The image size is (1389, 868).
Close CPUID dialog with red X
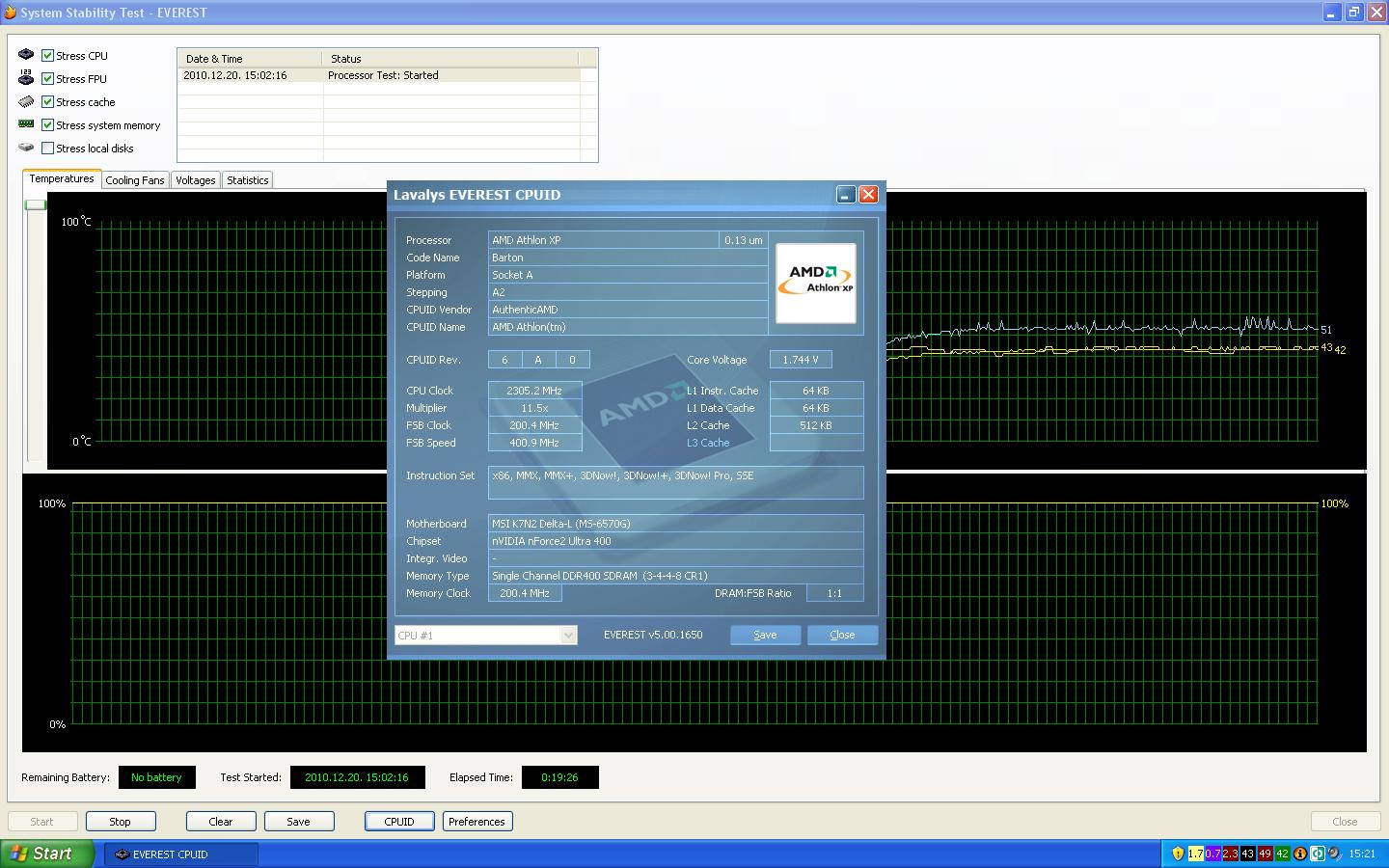[868, 194]
